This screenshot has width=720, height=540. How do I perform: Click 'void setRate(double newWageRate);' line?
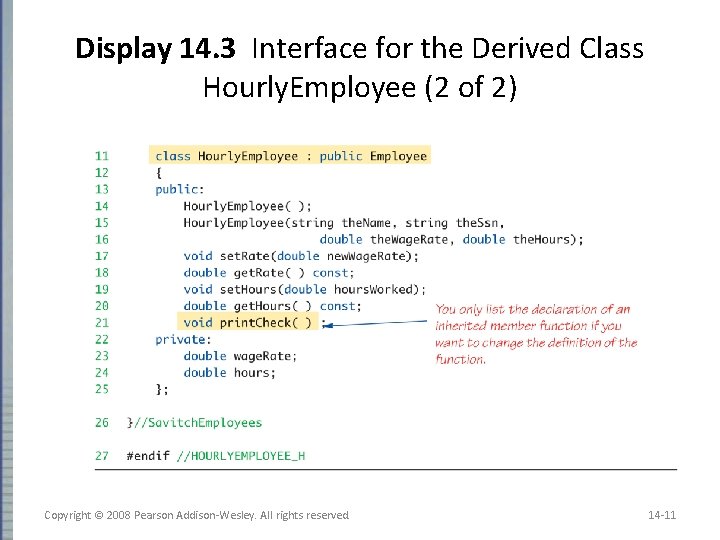pyautogui.click(x=301, y=256)
